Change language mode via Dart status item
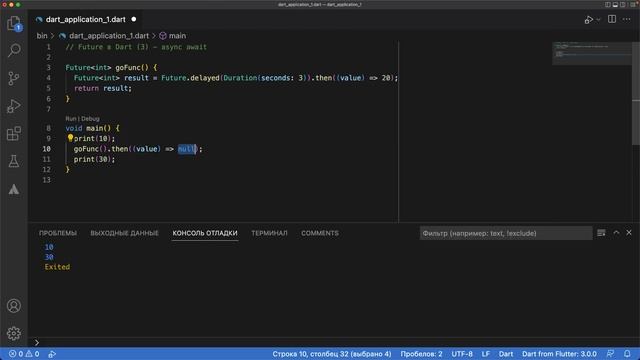The height and width of the screenshot is (360, 640). click(506, 354)
